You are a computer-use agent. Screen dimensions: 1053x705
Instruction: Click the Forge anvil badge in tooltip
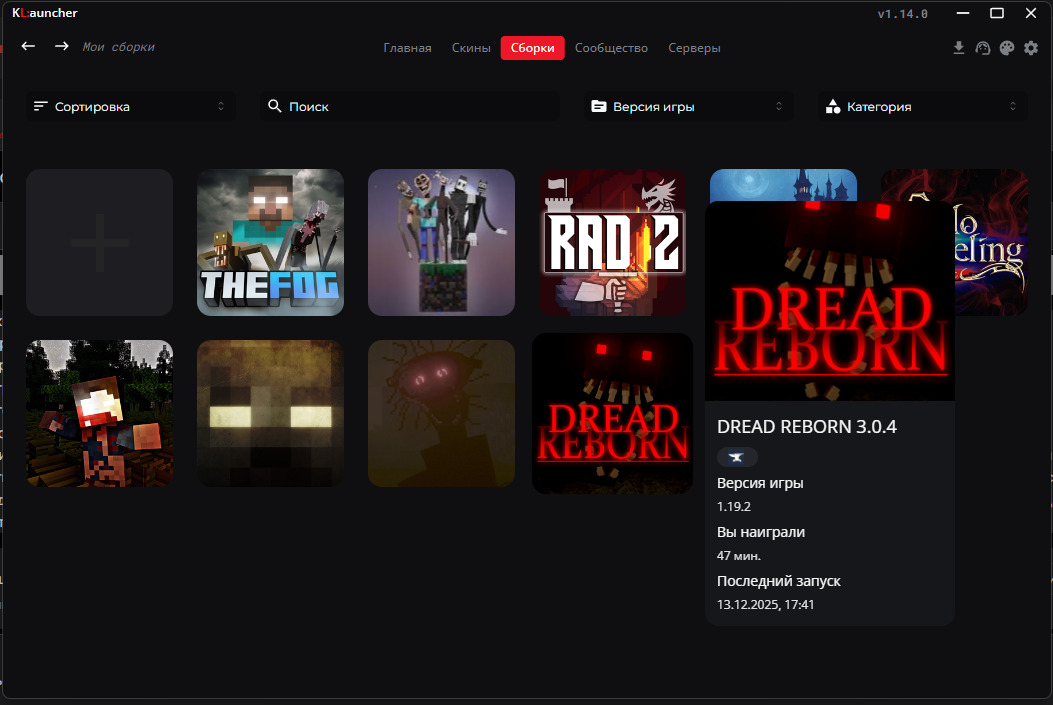(737, 457)
